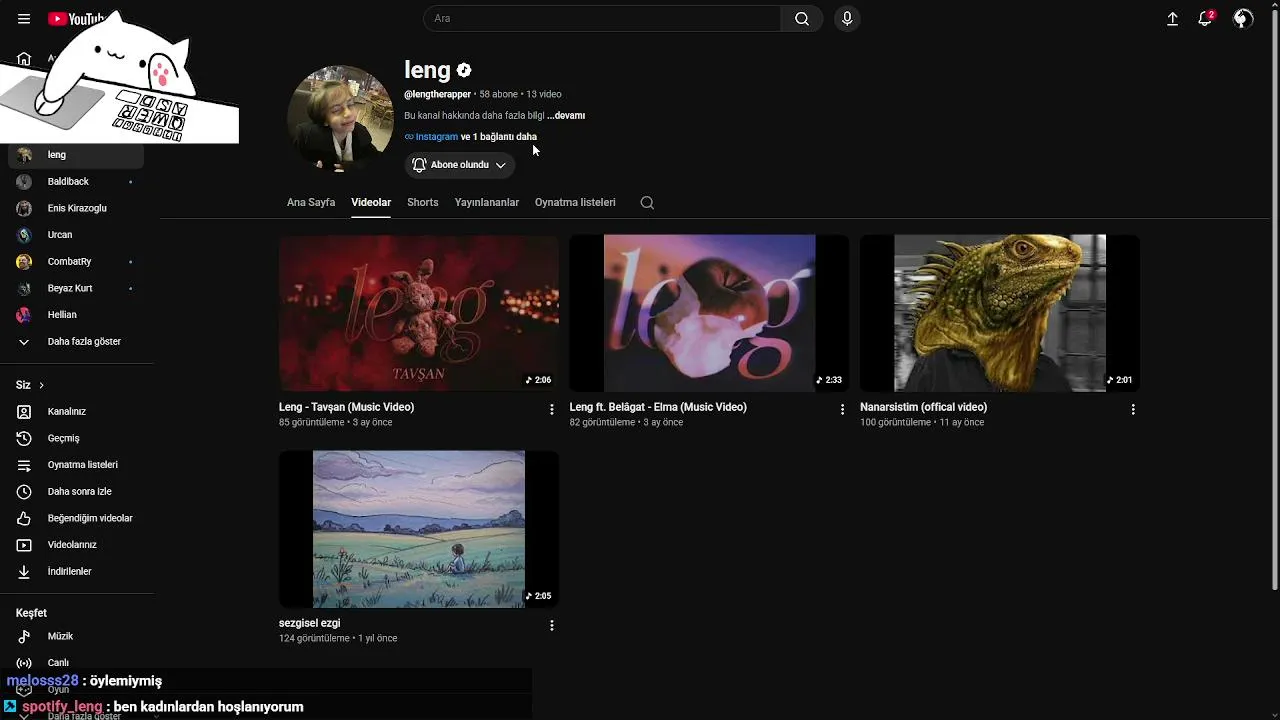Open the hamburger guide menu

[x=24, y=19]
